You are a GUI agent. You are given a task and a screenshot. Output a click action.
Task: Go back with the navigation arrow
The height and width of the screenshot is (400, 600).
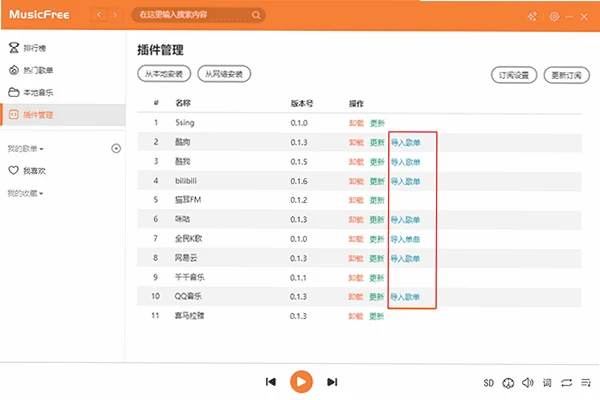click(99, 15)
